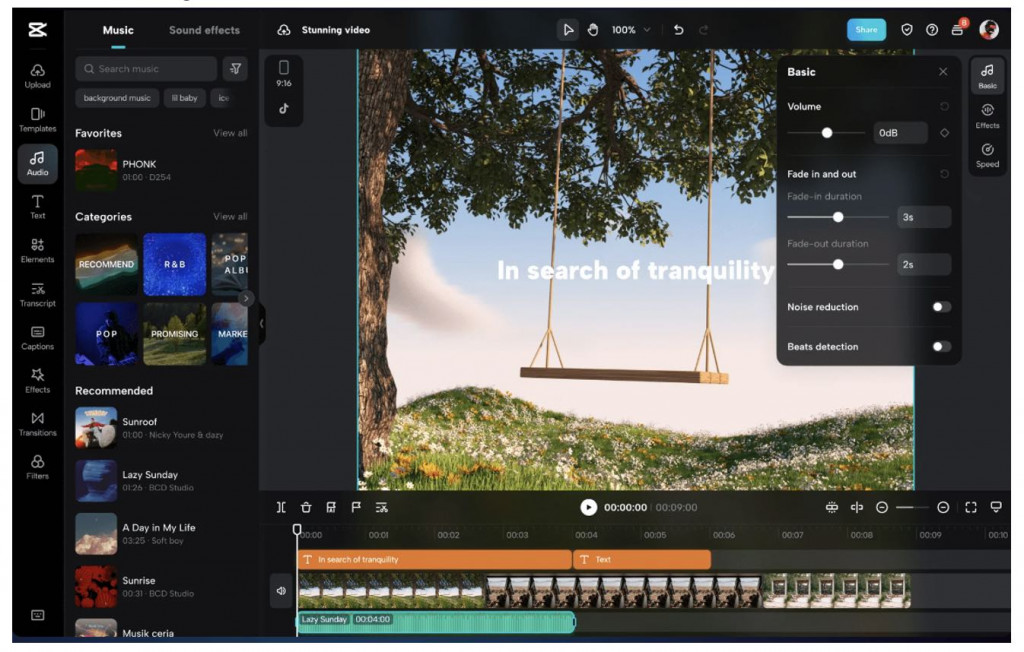This screenshot has height=652, width=1024.
Task: Click the Share button
Action: click(866, 30)
